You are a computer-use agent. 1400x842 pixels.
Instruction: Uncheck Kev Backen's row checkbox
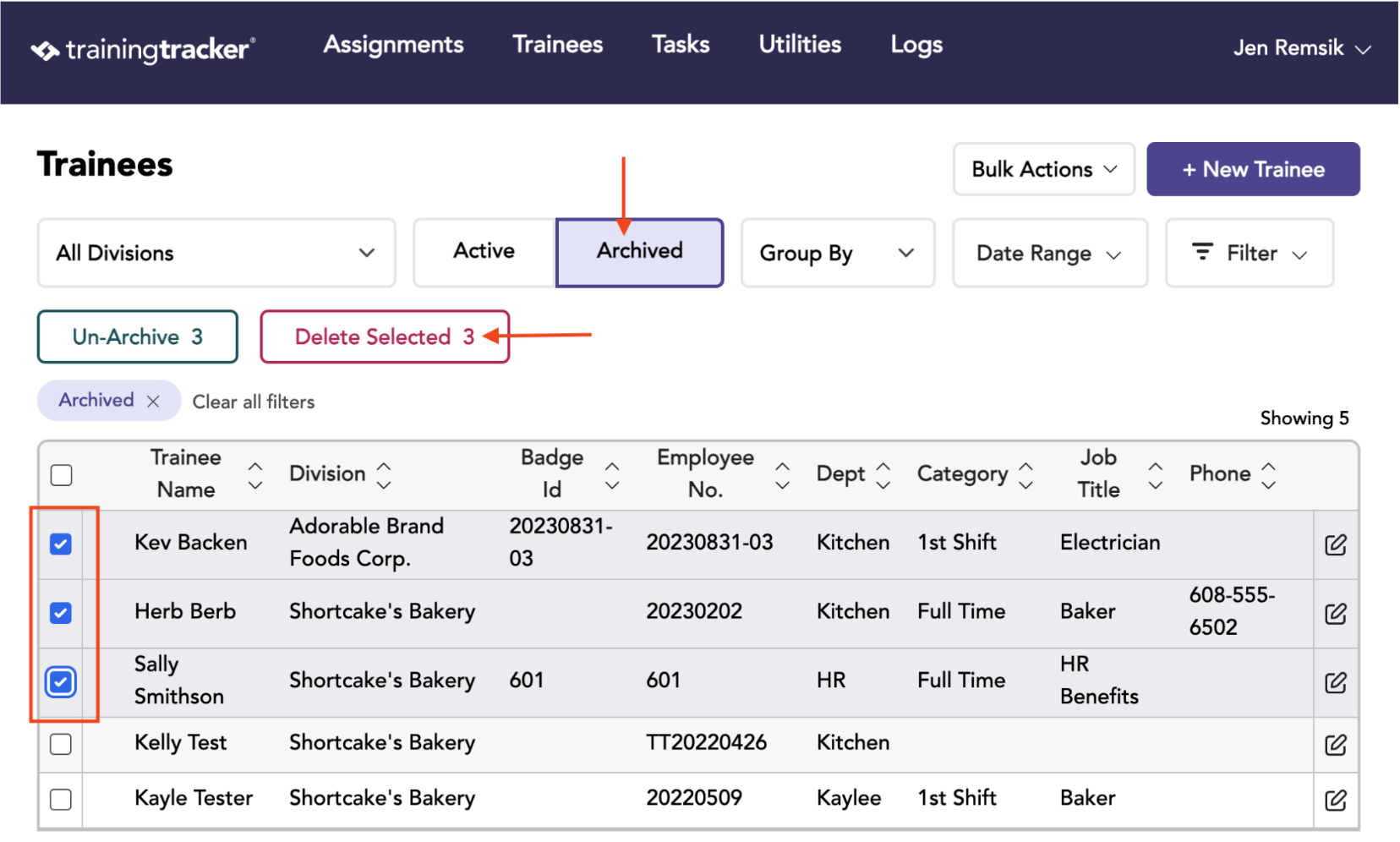pyautogui.click(x=61, y=544)
